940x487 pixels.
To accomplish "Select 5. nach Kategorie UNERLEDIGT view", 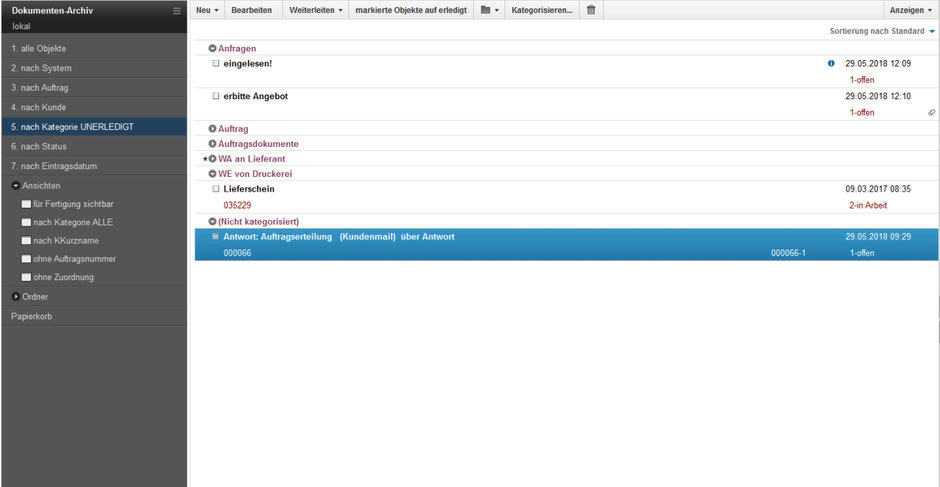I will (x=94, y=127).
